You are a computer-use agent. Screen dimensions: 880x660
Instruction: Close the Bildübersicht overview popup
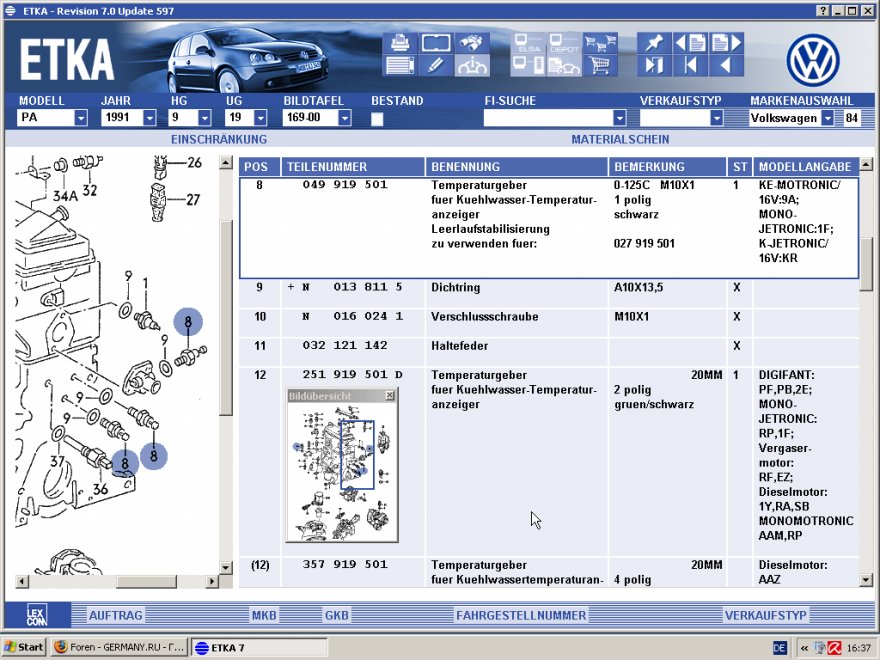point(390,396)
